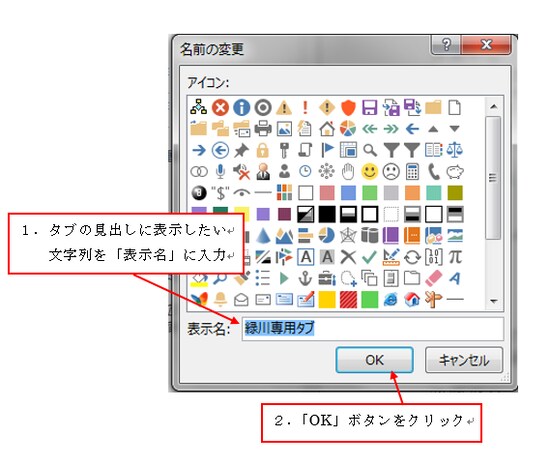The width and height of the screenshot is (550, 465).
Task: Select the microphone icon
Action: pos(220,171)
